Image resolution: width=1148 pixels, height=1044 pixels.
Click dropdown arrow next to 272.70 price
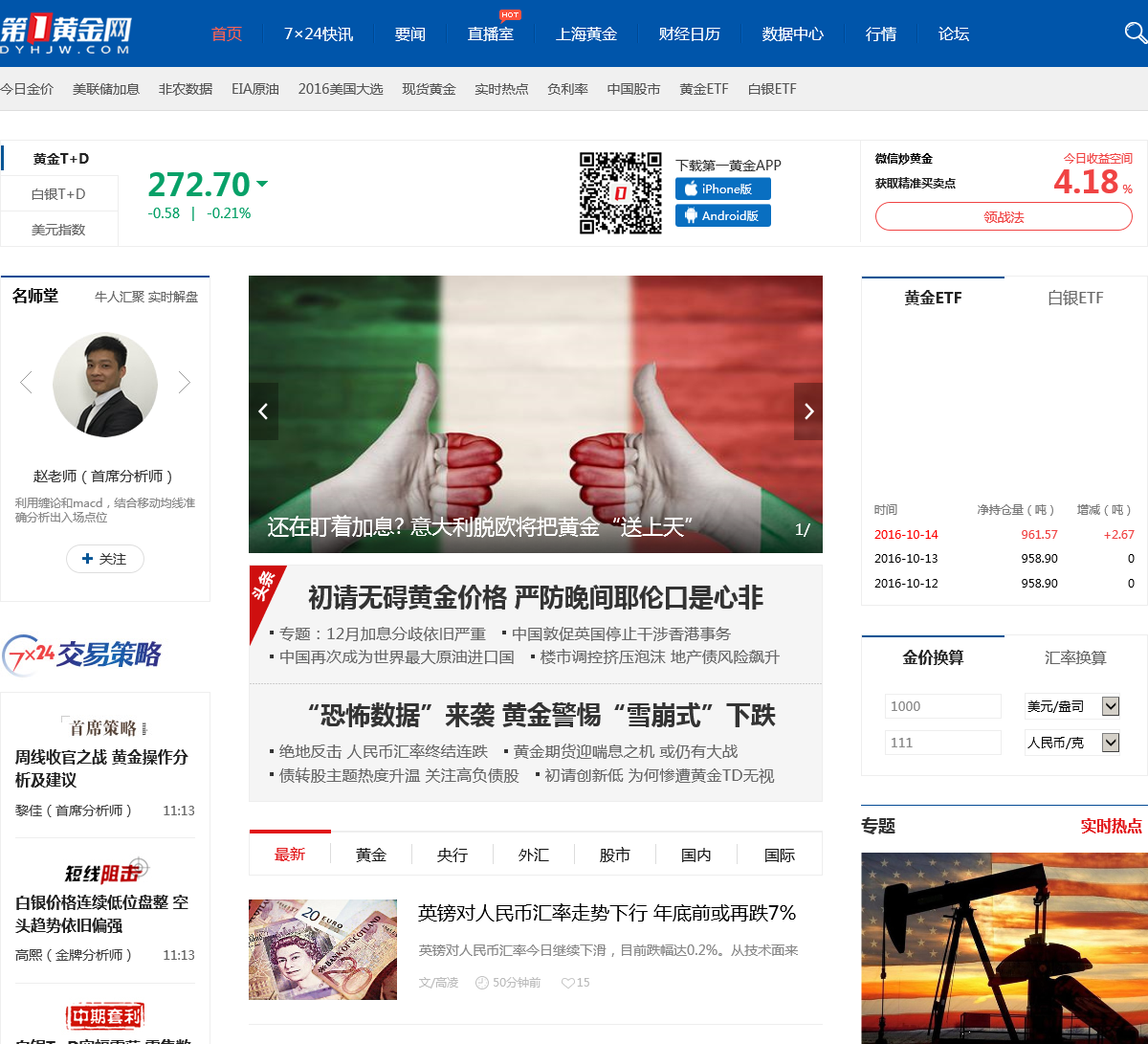tap(262, 184)
